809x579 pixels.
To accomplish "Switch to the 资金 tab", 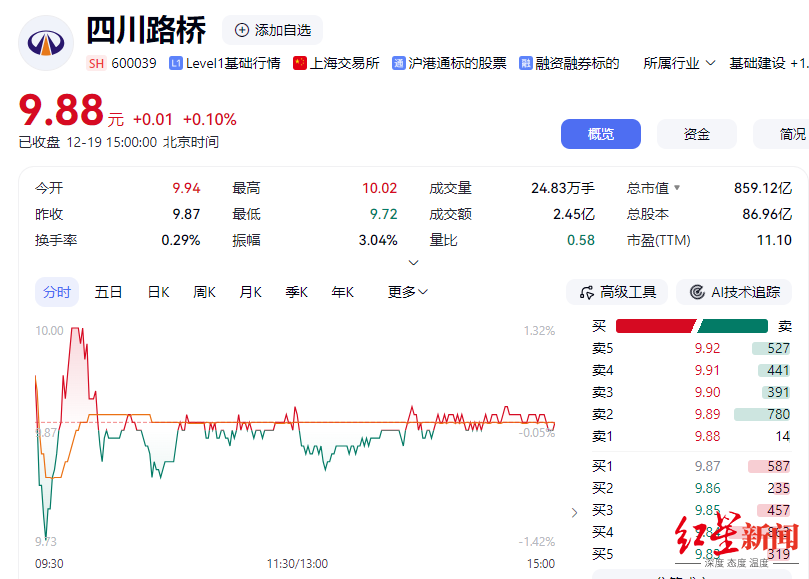I will (x=696, y=134).
